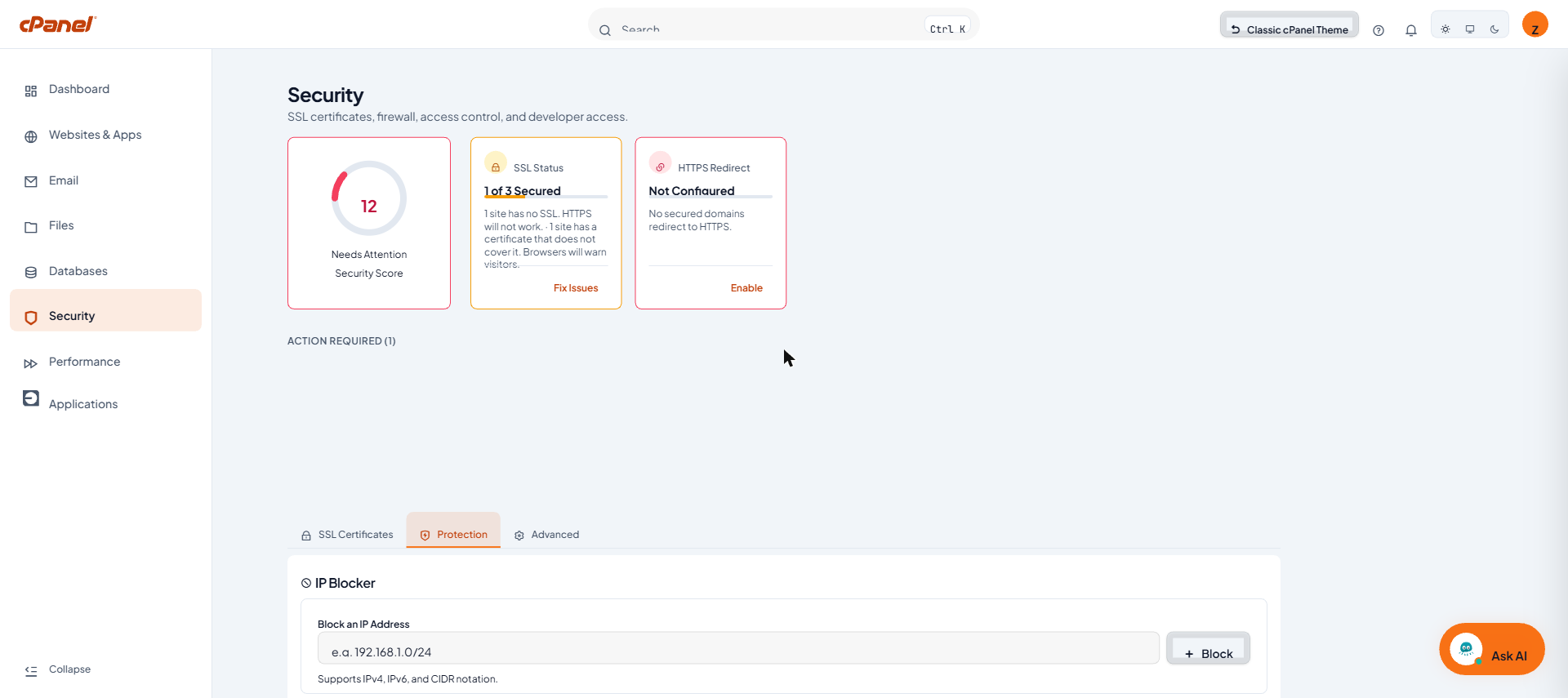This screenshot has width=1568, height=698.
Task: Select Security in the sidebar
Action: (105, 310)
